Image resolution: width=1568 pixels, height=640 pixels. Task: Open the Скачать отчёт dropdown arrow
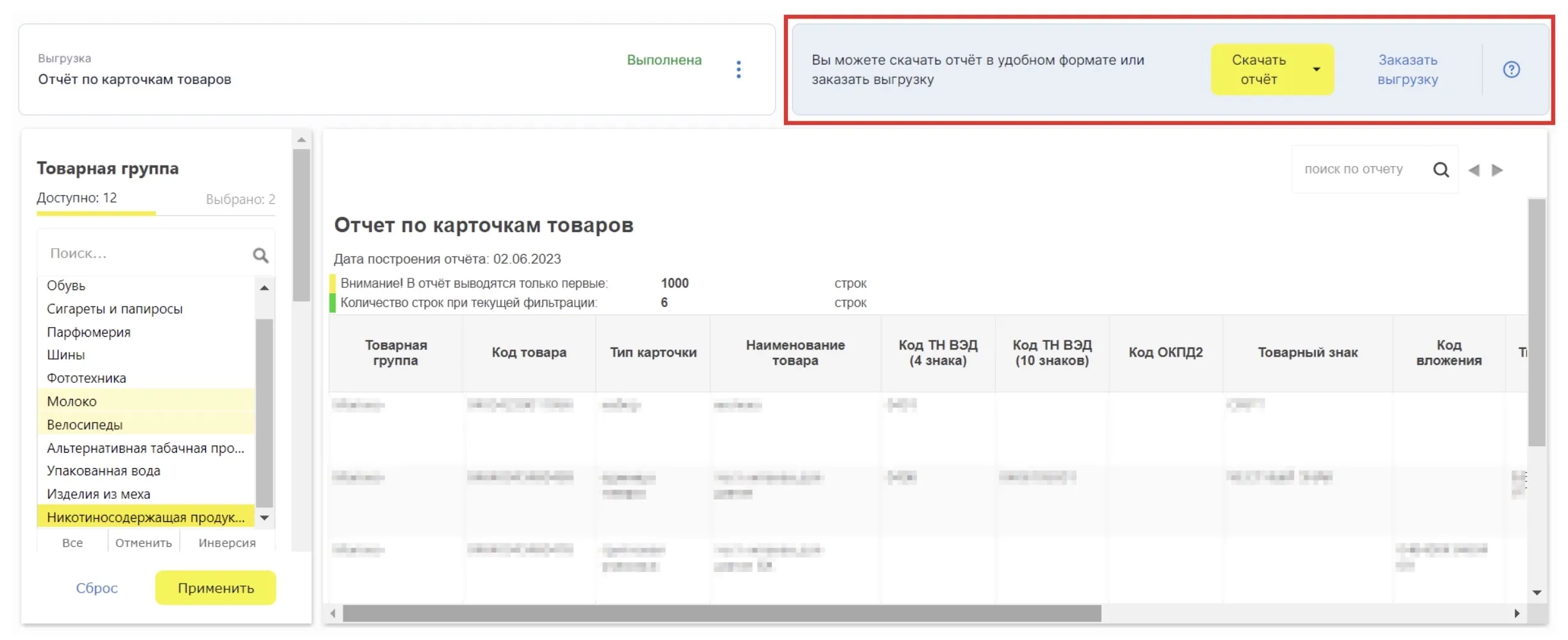tap(1316, 69)
